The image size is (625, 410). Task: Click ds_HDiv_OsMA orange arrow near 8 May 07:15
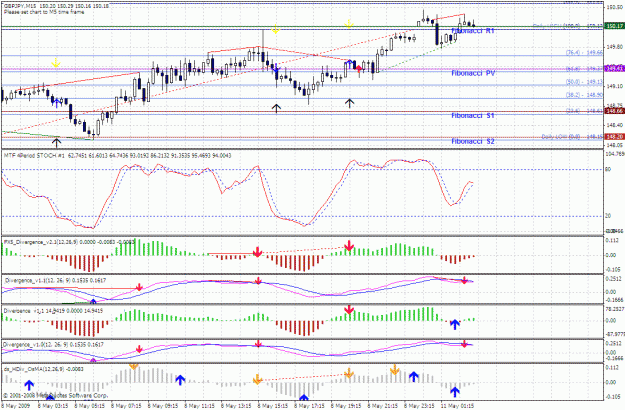[x=134, y=365]
